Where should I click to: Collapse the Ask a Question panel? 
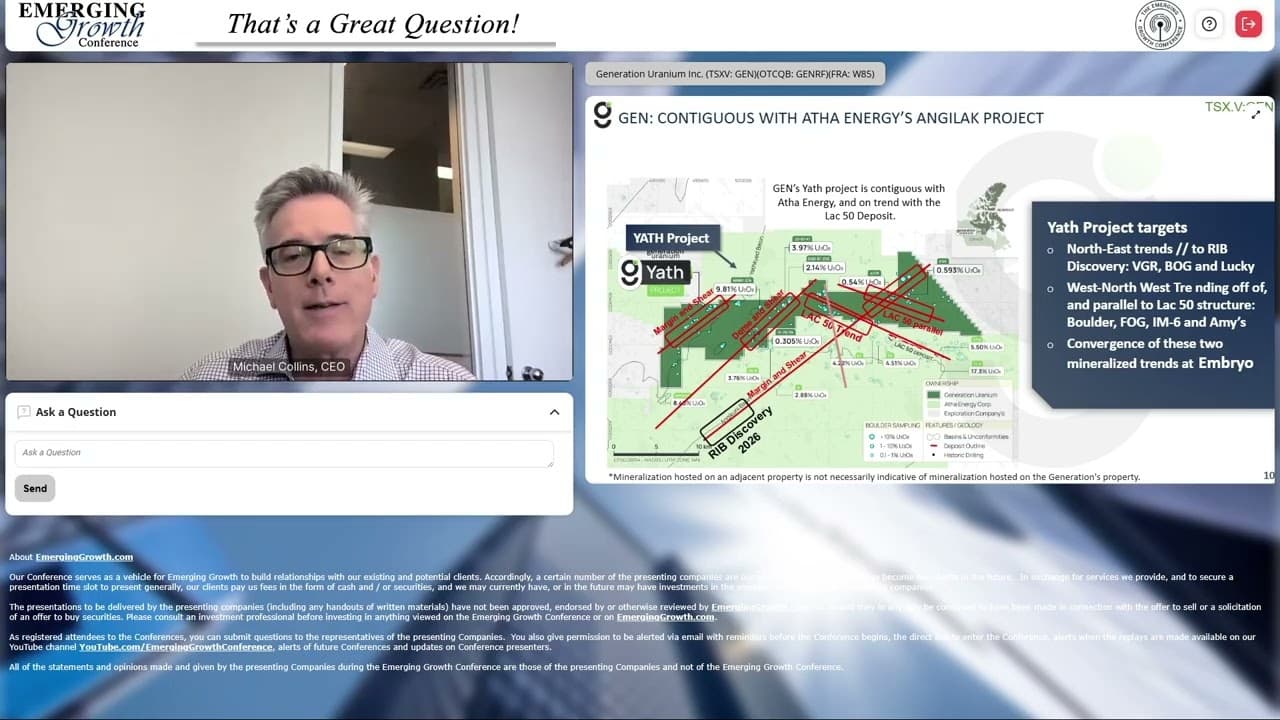554,412
